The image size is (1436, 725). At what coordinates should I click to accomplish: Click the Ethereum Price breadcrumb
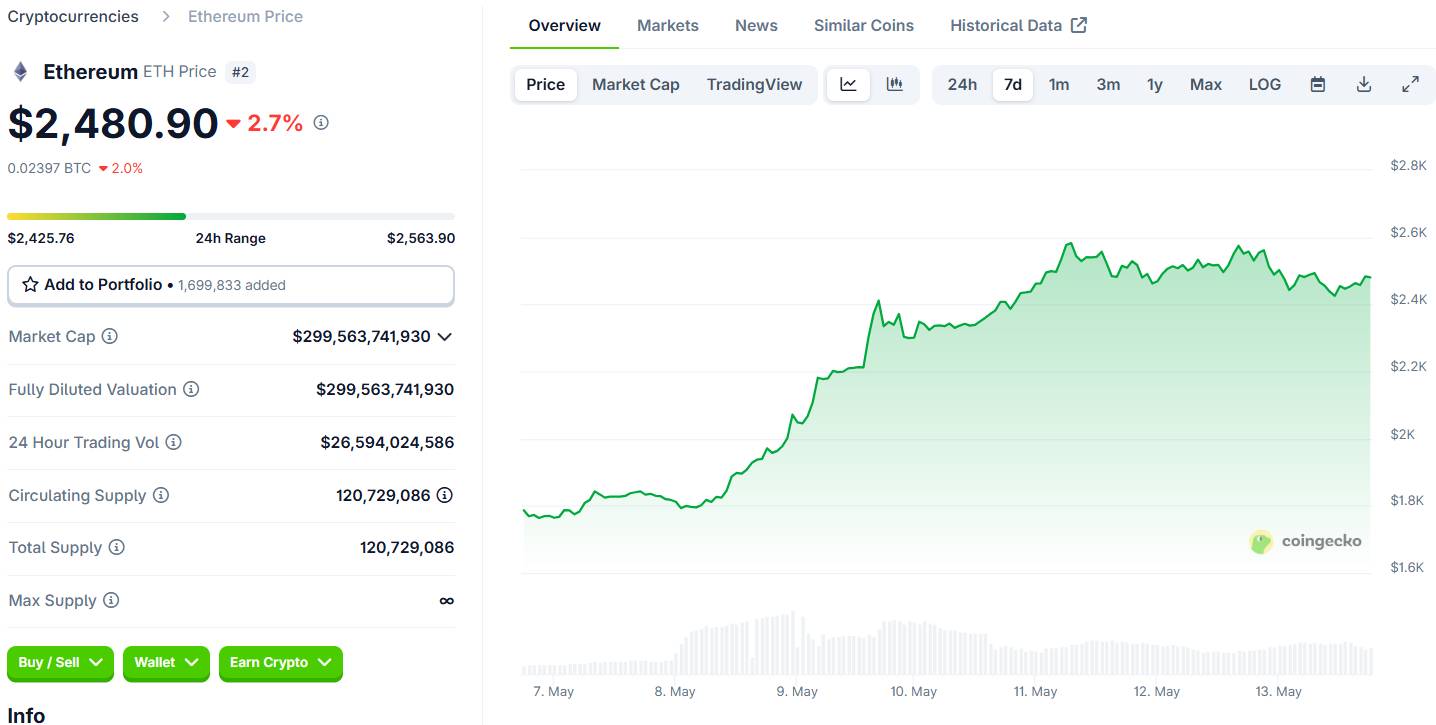coord(245,16)
